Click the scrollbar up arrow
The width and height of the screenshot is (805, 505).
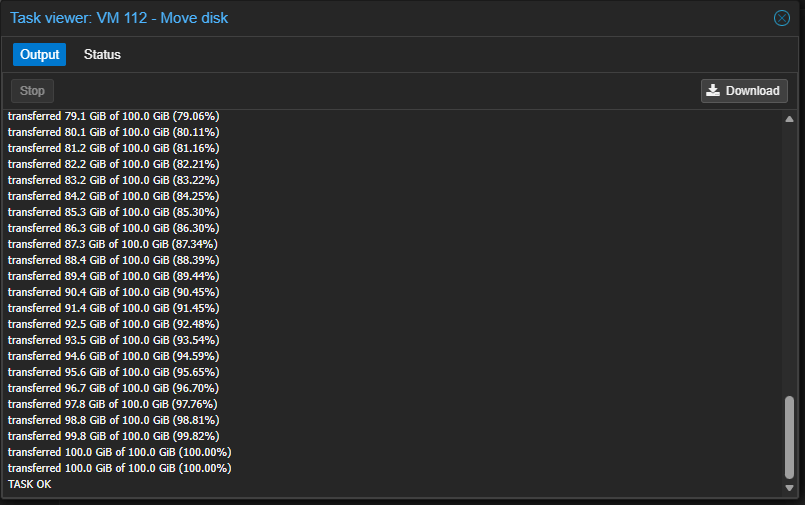click(789, 119)
